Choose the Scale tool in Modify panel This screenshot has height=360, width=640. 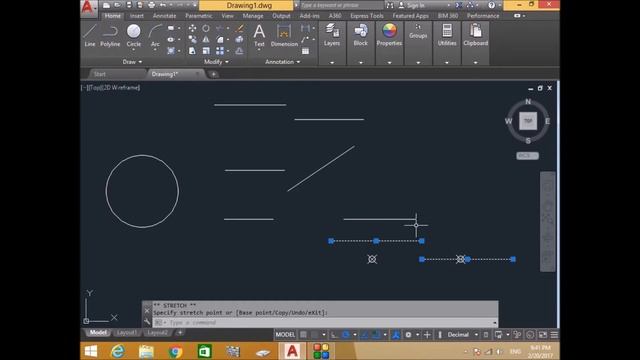pyautogui.click(x=206, y=51)
